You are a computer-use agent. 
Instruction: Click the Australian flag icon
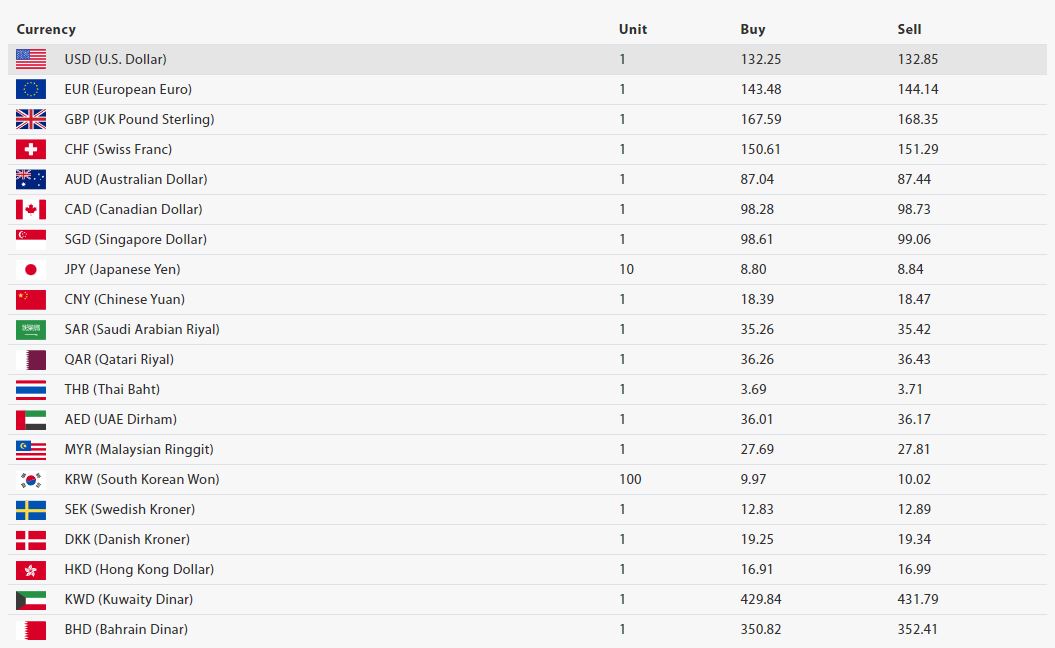31,180
